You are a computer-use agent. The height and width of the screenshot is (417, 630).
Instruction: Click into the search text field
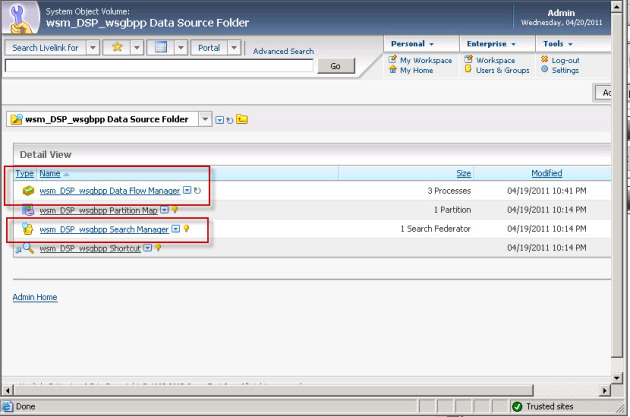click(x=159, y=66)
